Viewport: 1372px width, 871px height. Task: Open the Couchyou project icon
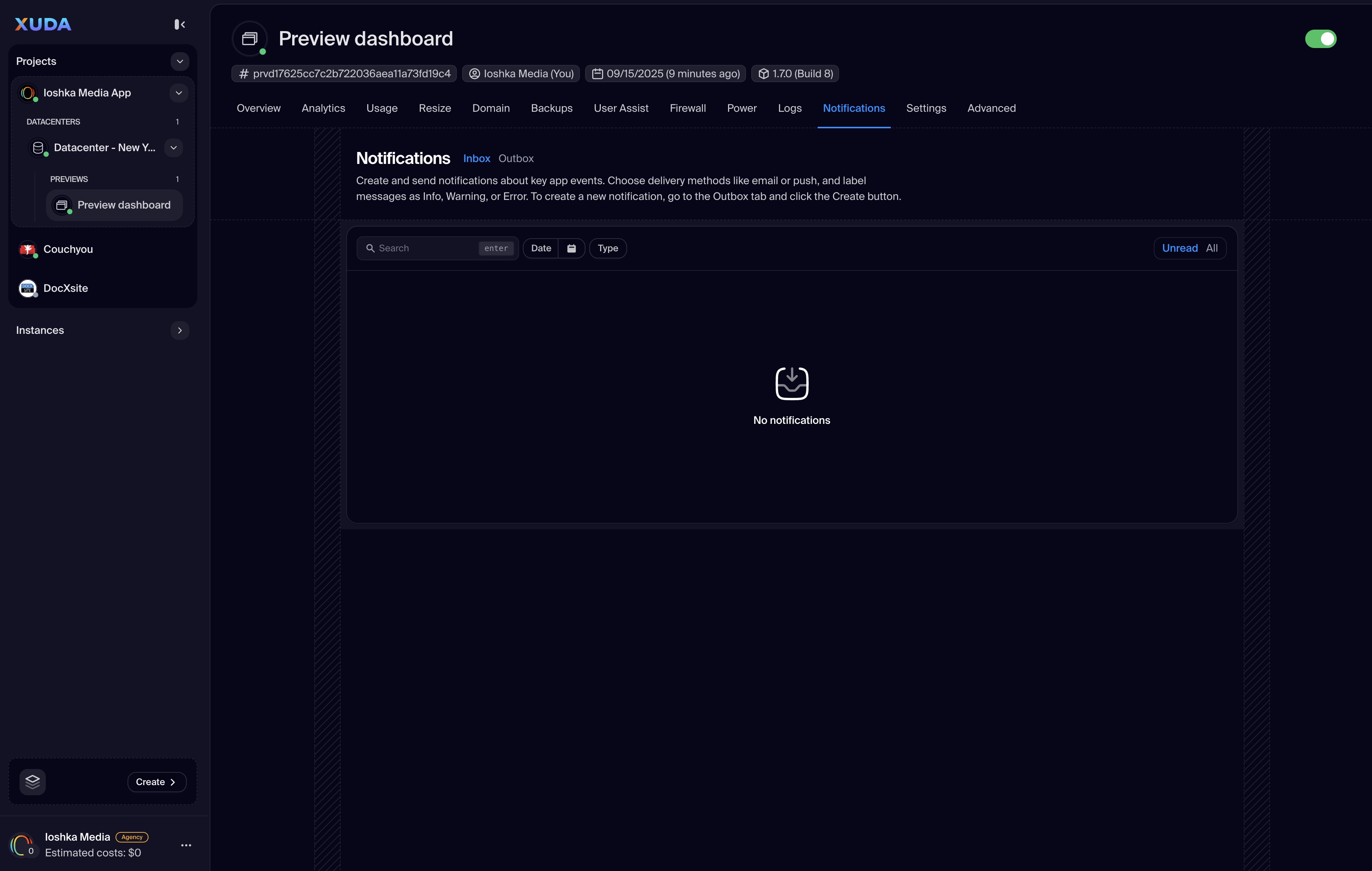(27, 249)
